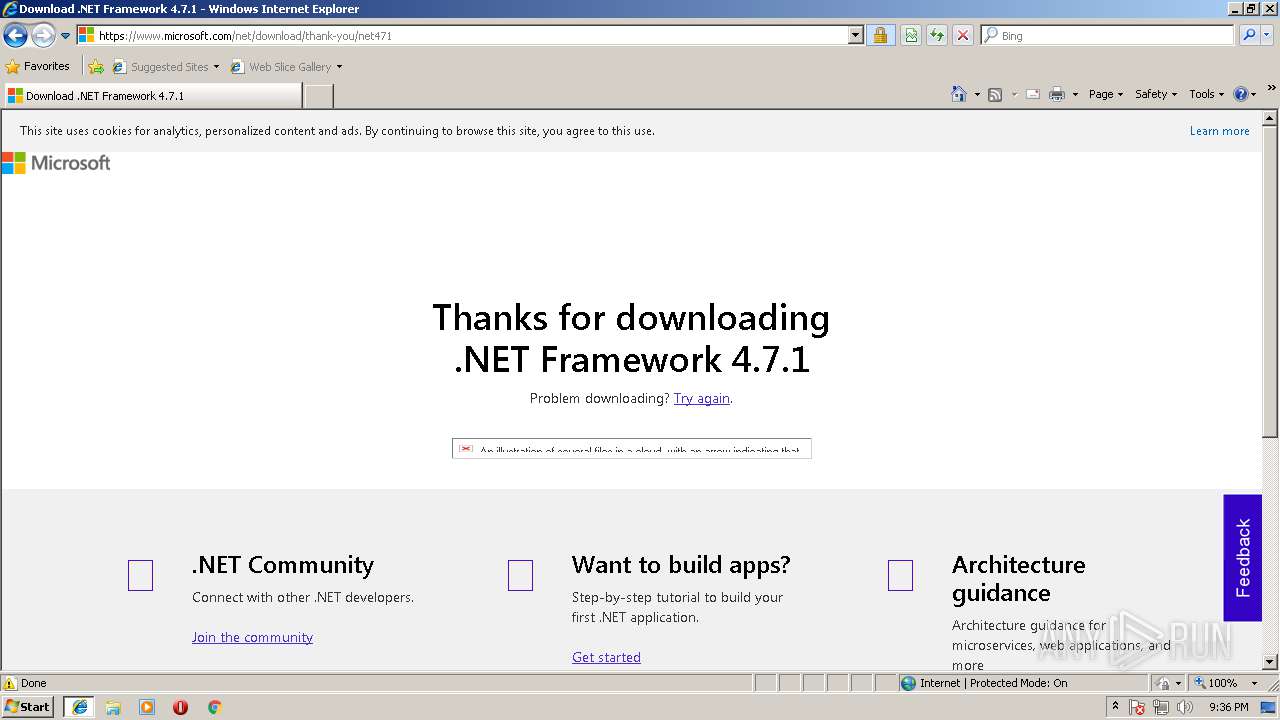
Task: Click the network tray icon
Action: (1161, 707)
